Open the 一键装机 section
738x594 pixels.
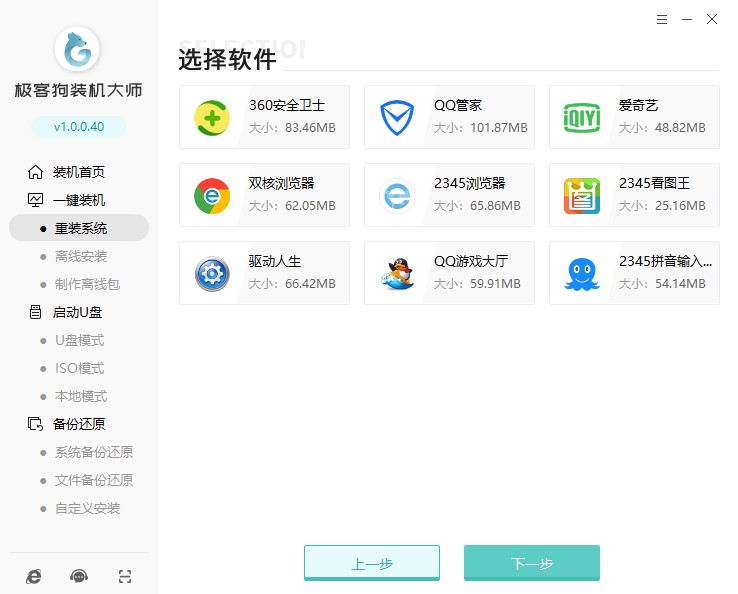[79, 200]
